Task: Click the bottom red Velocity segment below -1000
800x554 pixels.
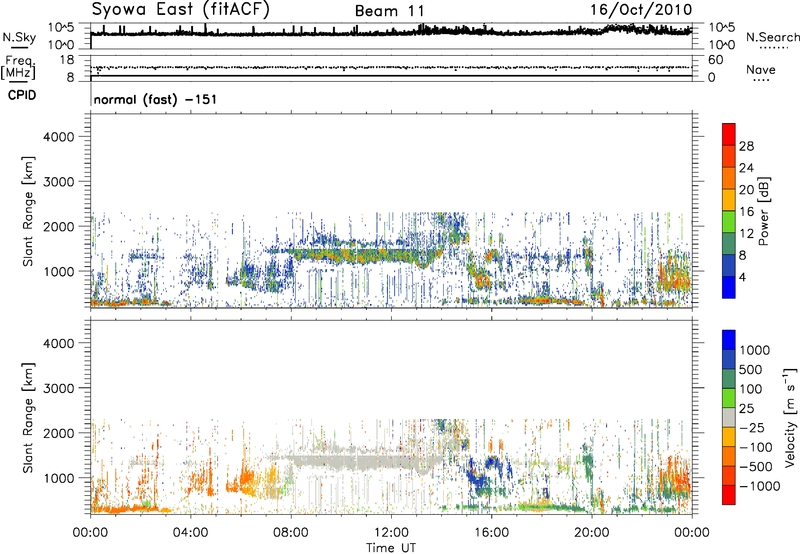Action: [x=729, y=495]
